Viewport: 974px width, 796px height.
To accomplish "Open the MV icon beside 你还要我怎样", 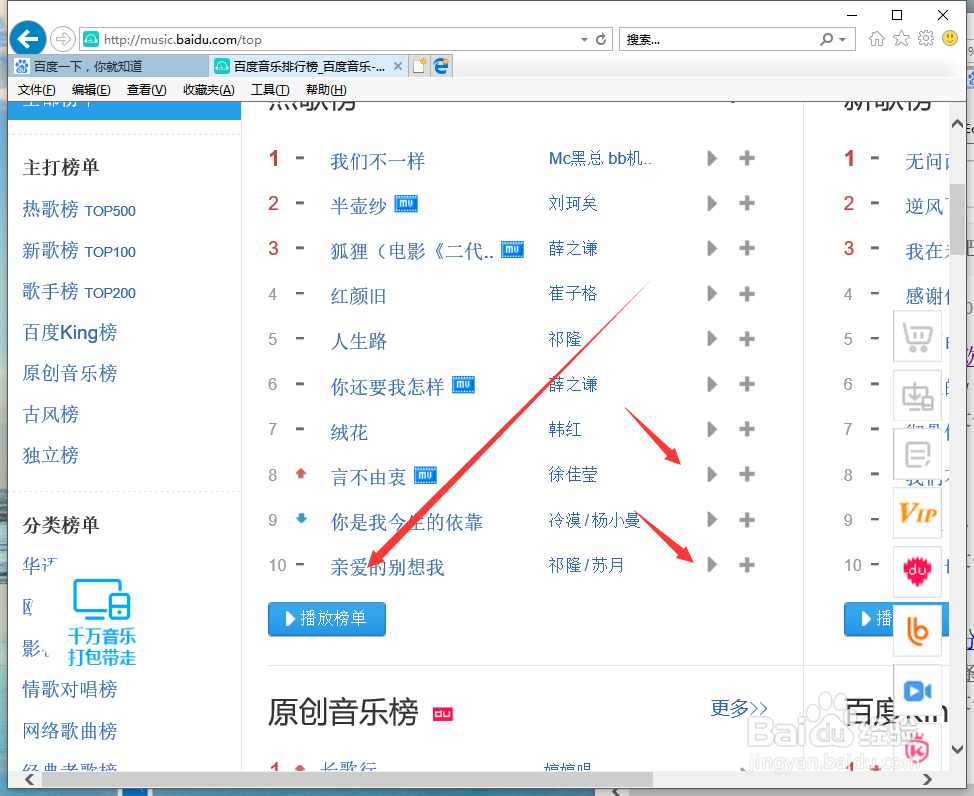I will point(463,385).
